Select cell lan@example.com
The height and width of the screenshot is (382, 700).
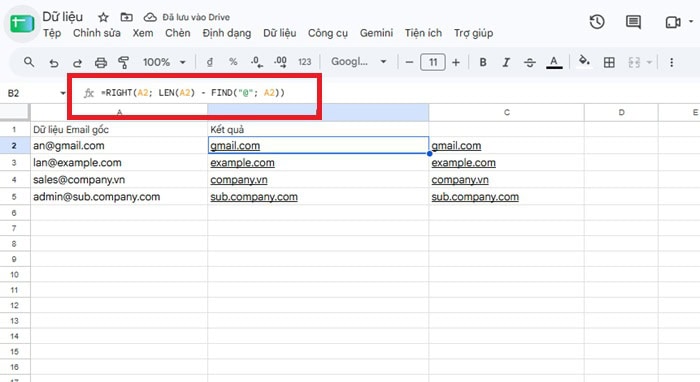119,162
